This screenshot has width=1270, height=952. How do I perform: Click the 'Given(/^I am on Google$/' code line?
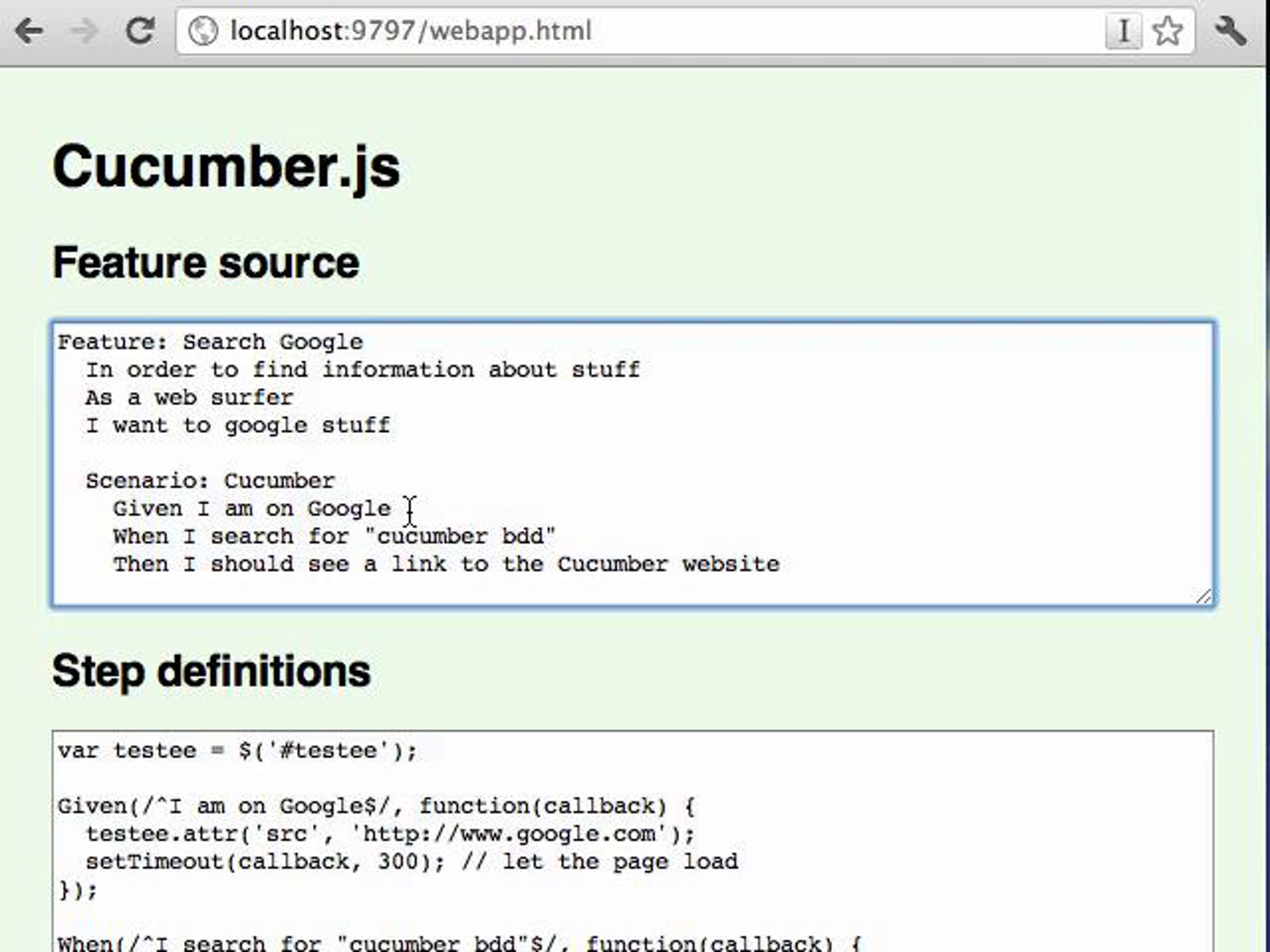[x=376, y=806]
